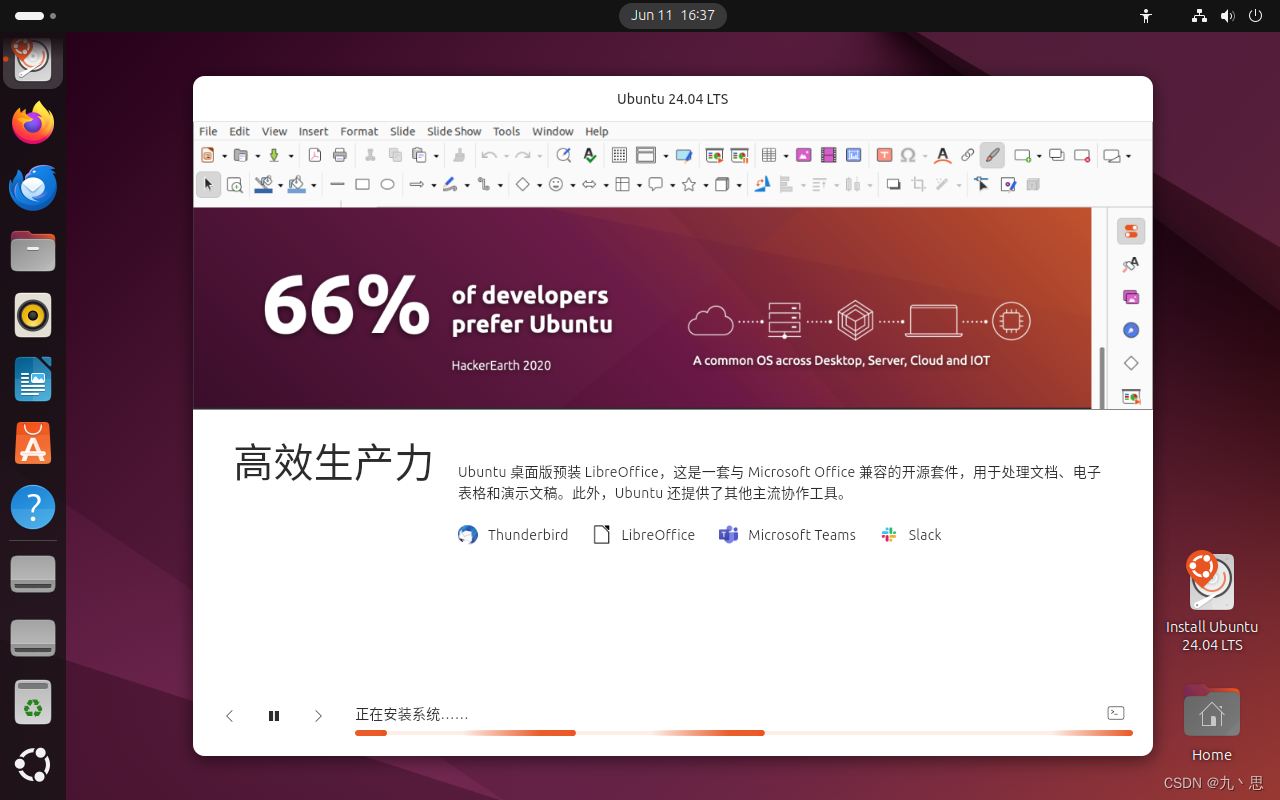
Task: Toggle the highlighted draw functions brush icon
Action: coord(992,155)
